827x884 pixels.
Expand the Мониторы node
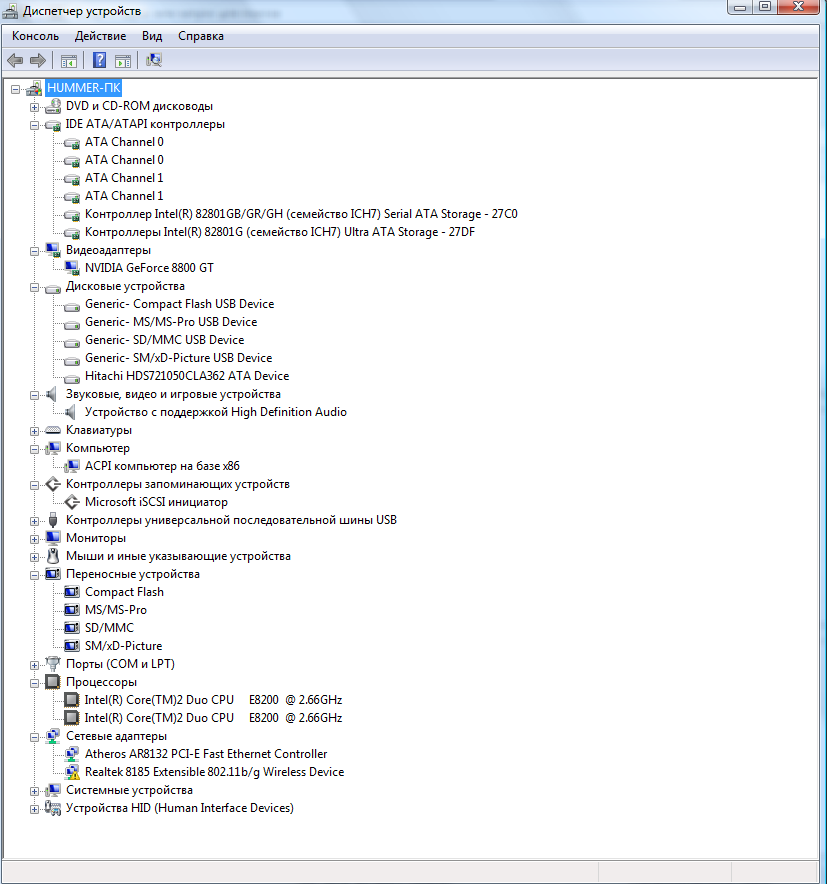(34, 539)
